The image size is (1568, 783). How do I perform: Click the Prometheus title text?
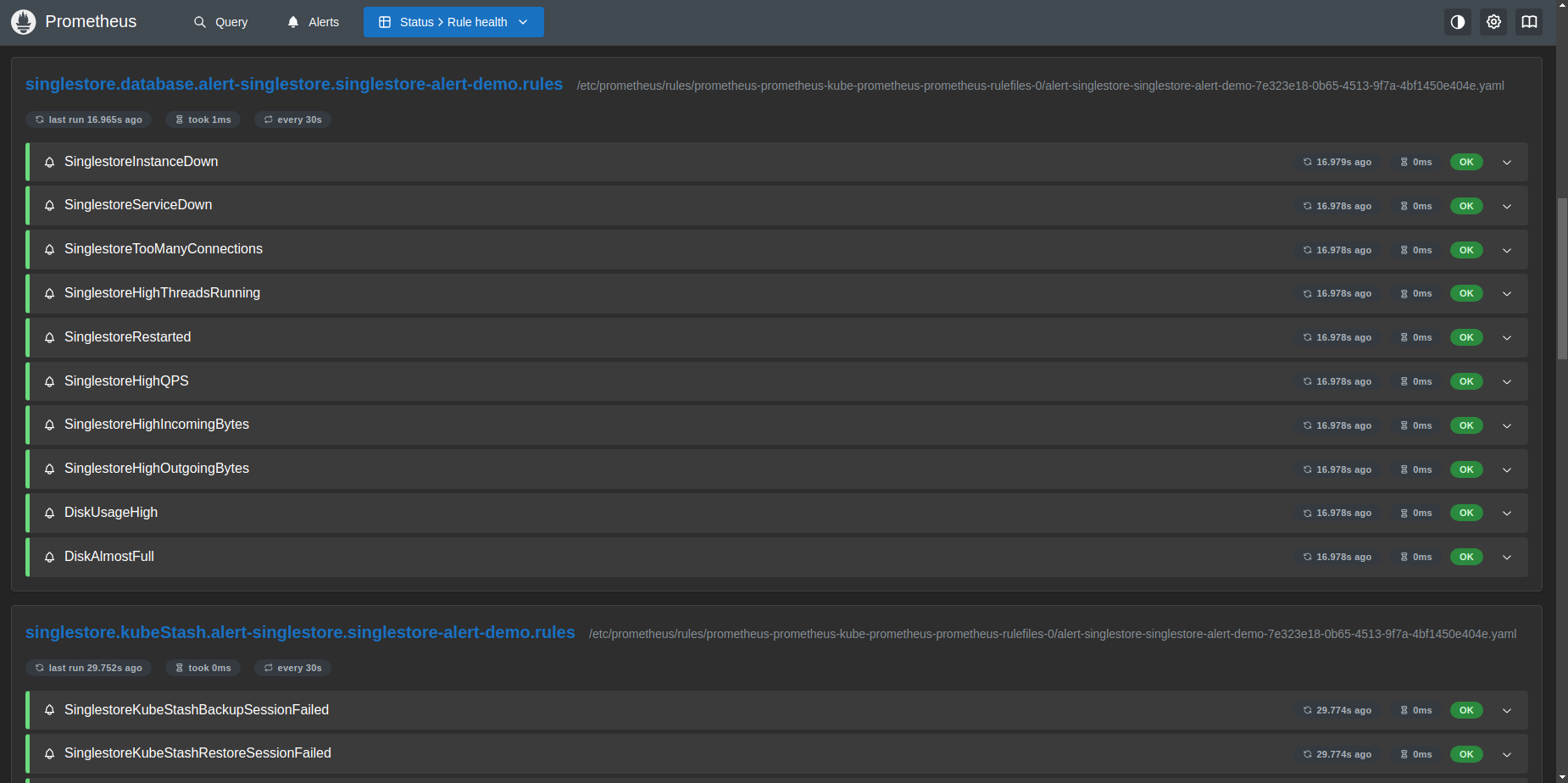(x=91, y=21)
